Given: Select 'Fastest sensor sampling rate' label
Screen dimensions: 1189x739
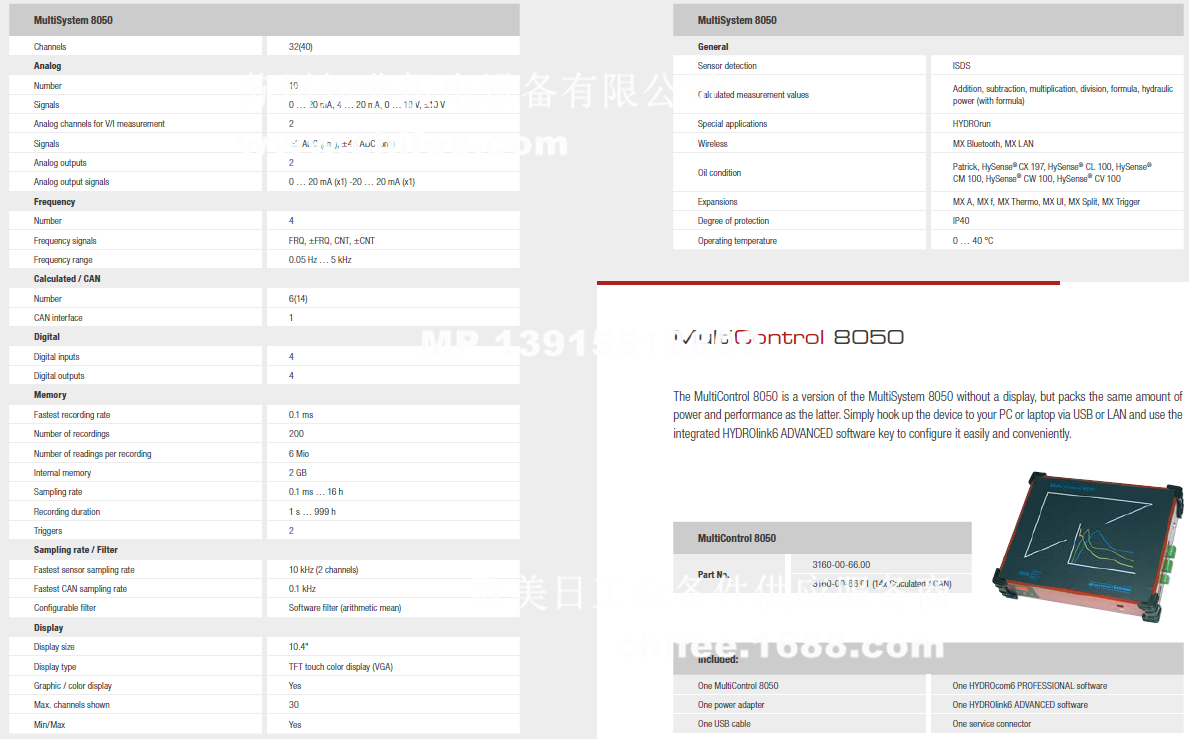Looking at the screenshot, I should [x=84, y=570].
